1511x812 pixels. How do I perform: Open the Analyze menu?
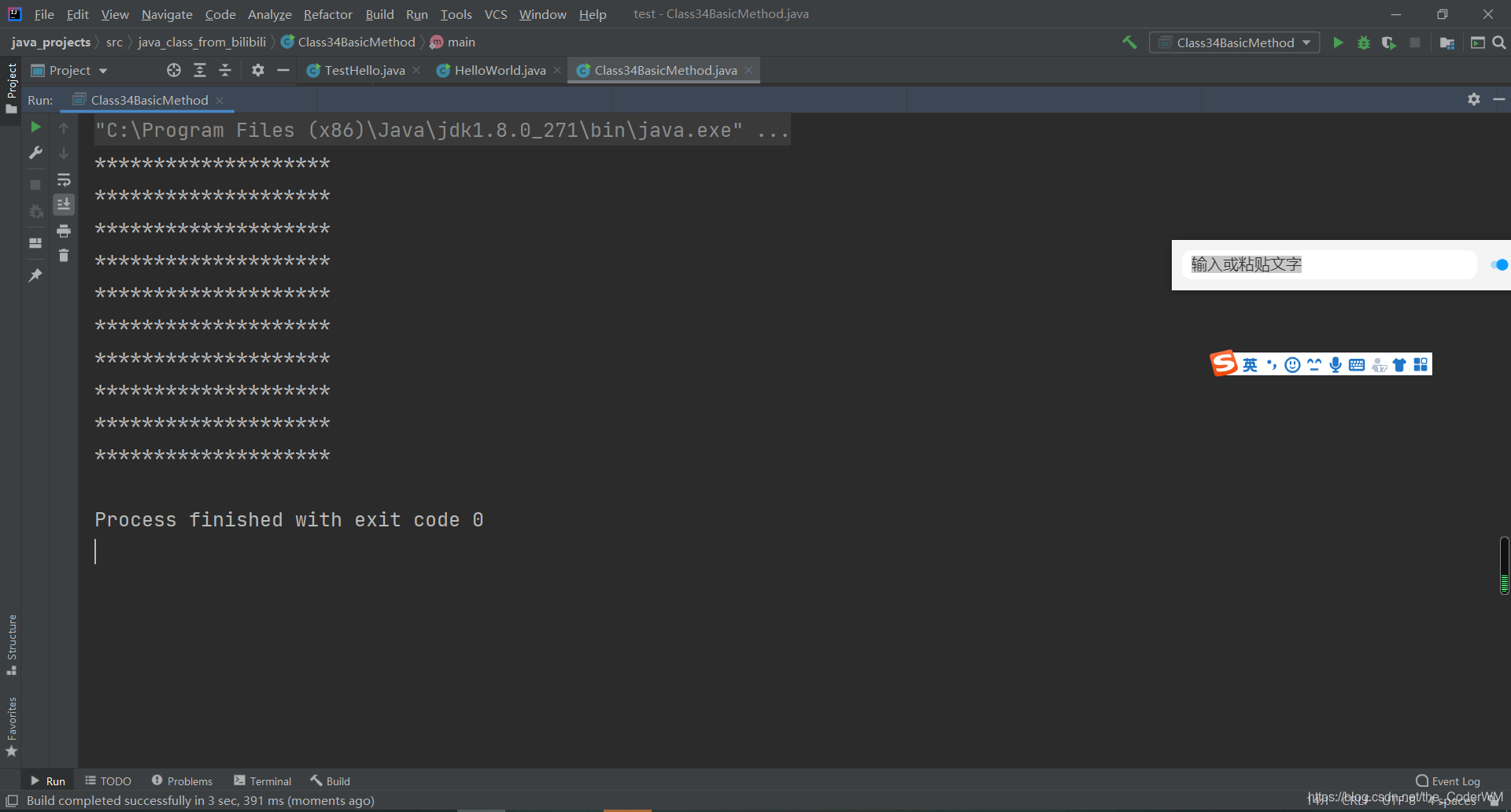tap(270, 14)
